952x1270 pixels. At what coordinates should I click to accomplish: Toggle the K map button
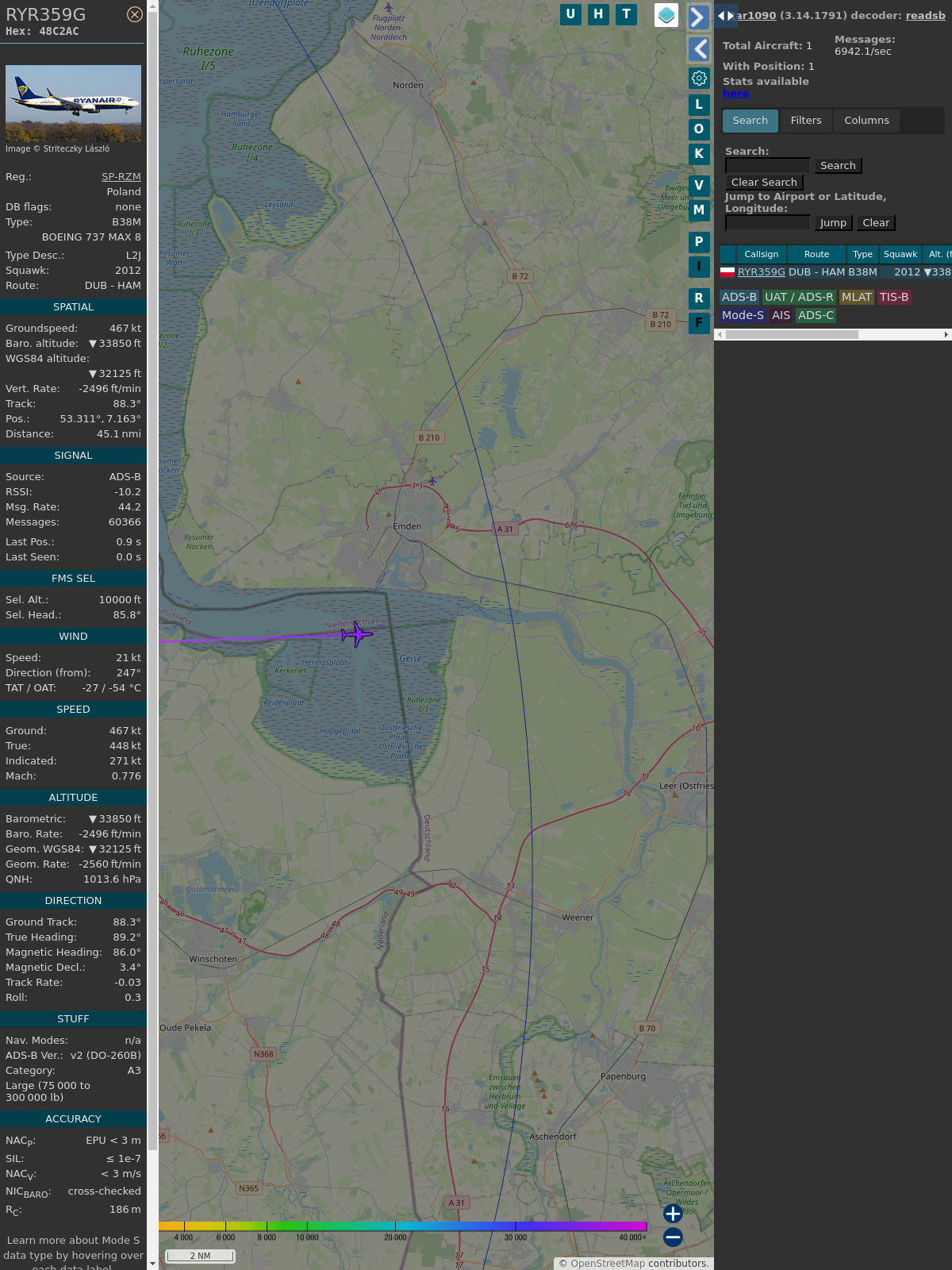pyautogui.click(x=699, y=153)
